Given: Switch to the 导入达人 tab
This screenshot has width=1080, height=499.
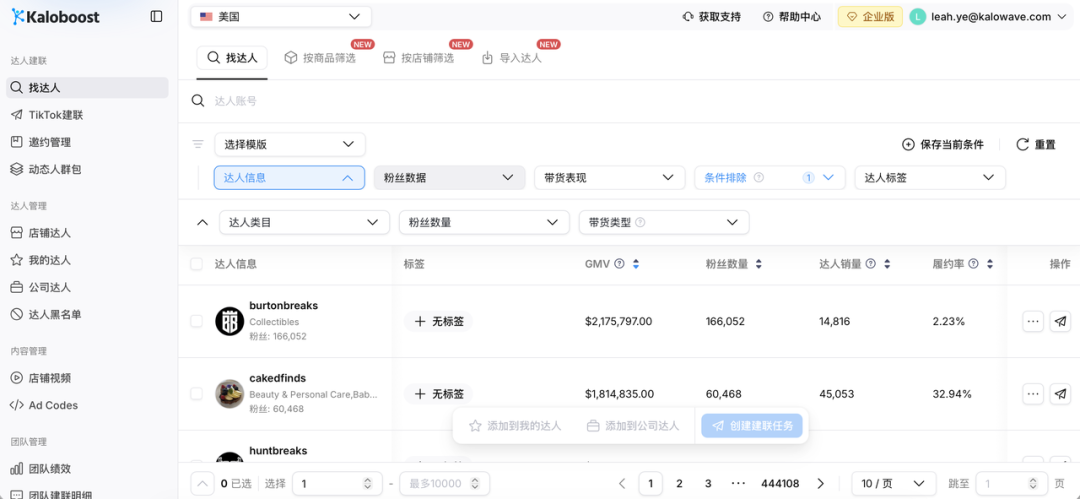Looking at the screenshot, I should (x=512, y=58).
